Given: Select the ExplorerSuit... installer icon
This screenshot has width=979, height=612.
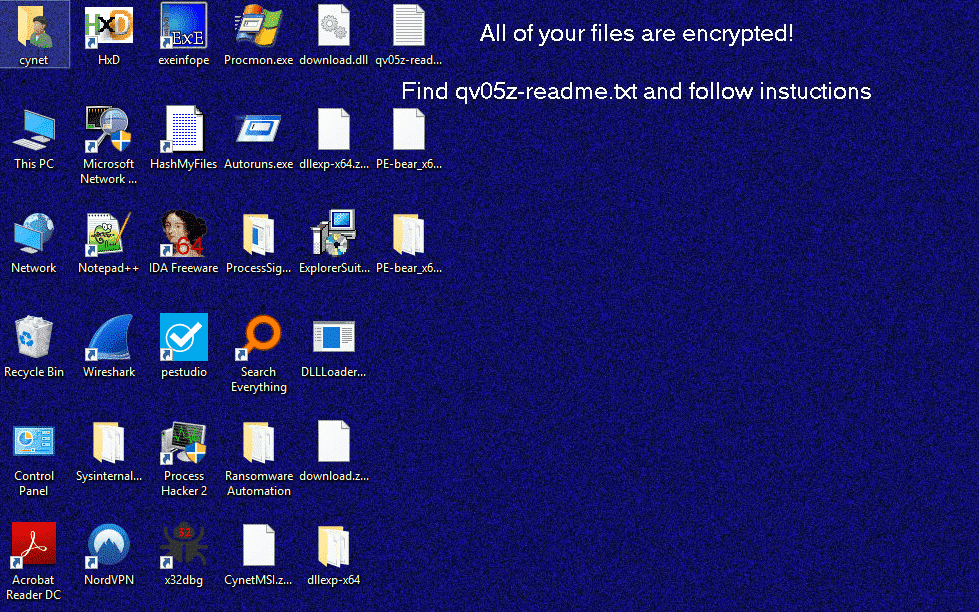Looking at the screenshot, I should 333,234.
